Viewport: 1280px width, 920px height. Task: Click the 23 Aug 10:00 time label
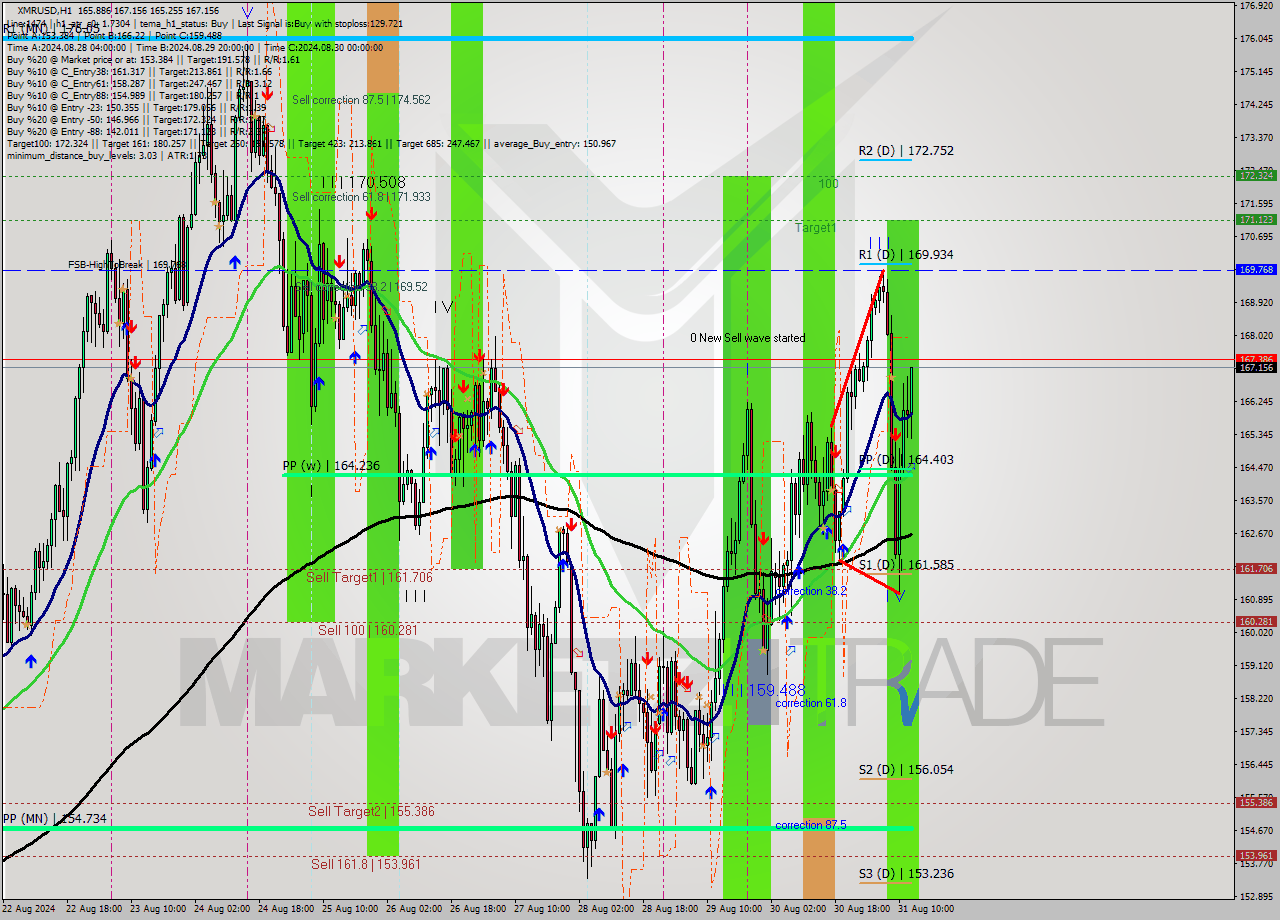[x=158, y=909]
